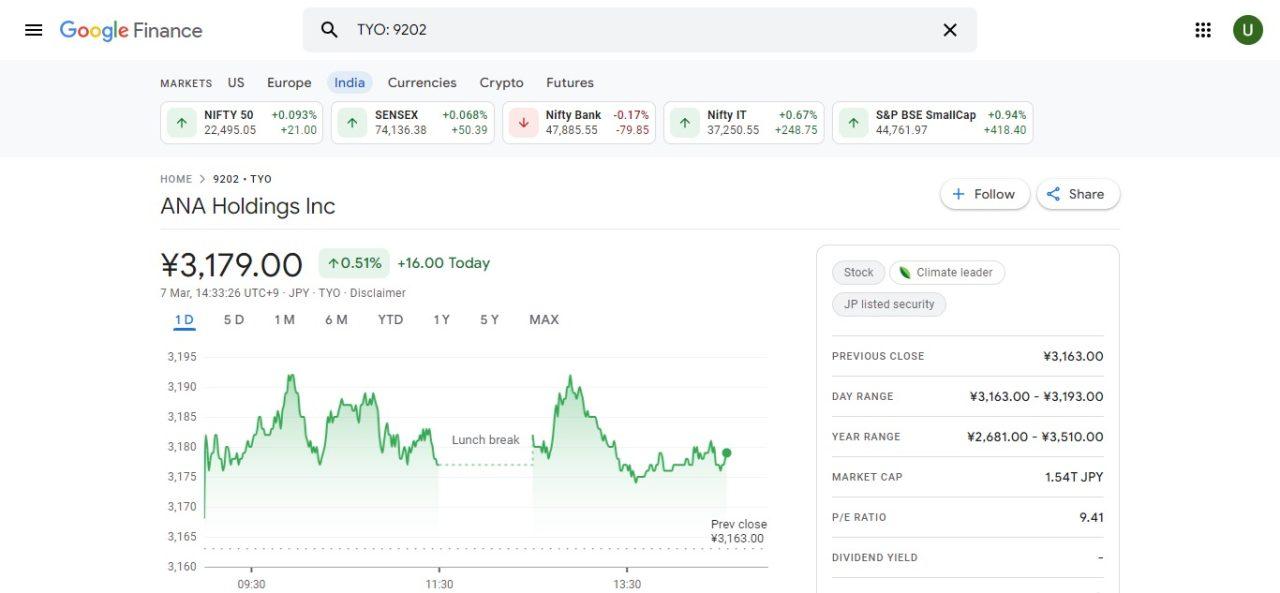
Task: Open the S&P BSE SmallCap card
Action: coord(933,123)
